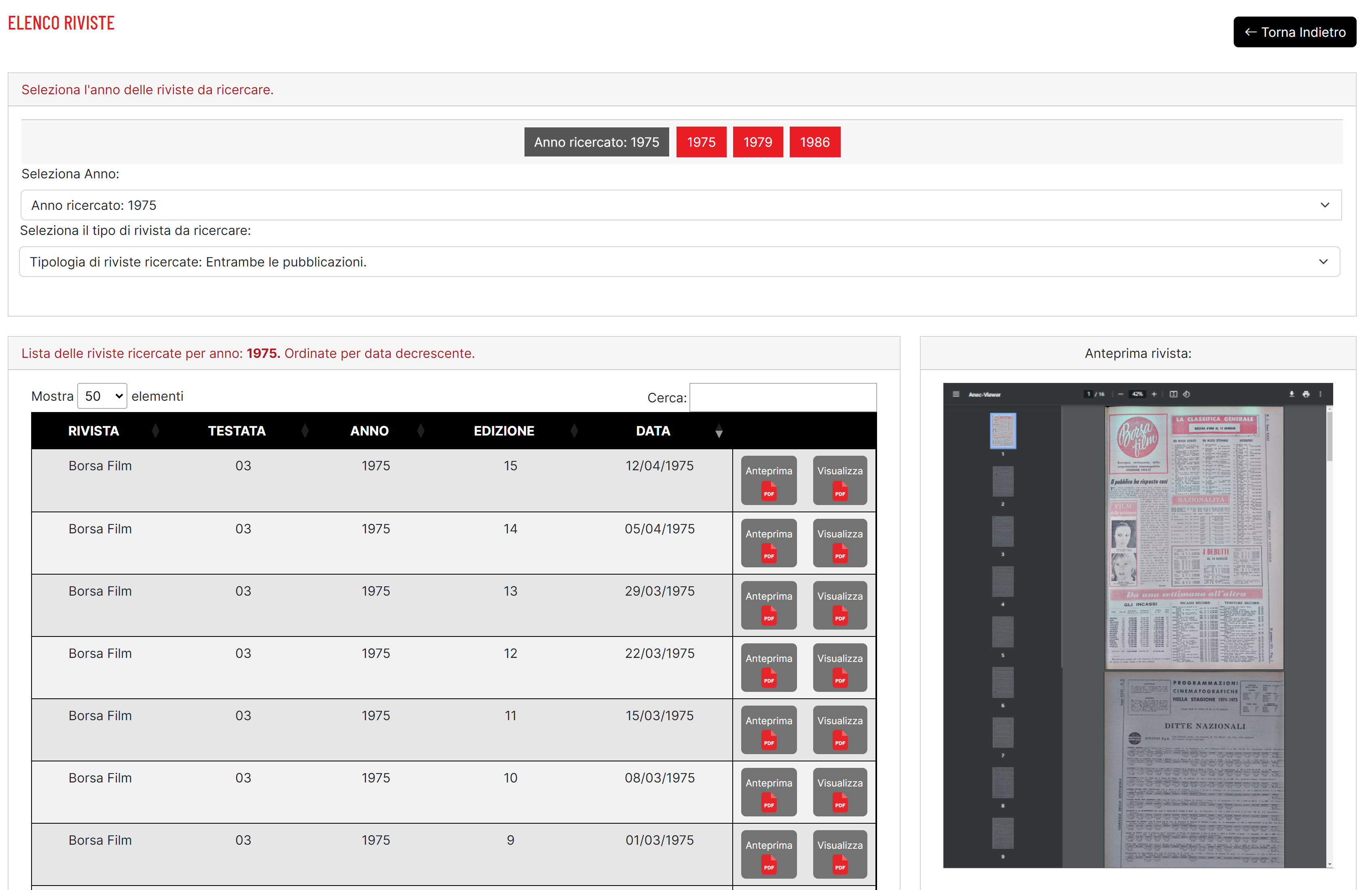Viewport: 1372px width, 890px height.
Task: Select page 3 thumbnail in PDF sidebar
Action: pos(1003,531)
